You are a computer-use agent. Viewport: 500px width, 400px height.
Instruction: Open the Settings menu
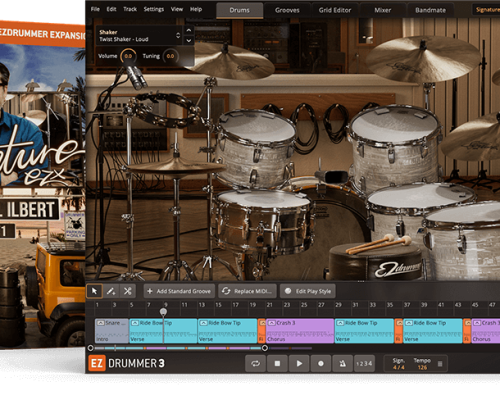pos(154,9)
